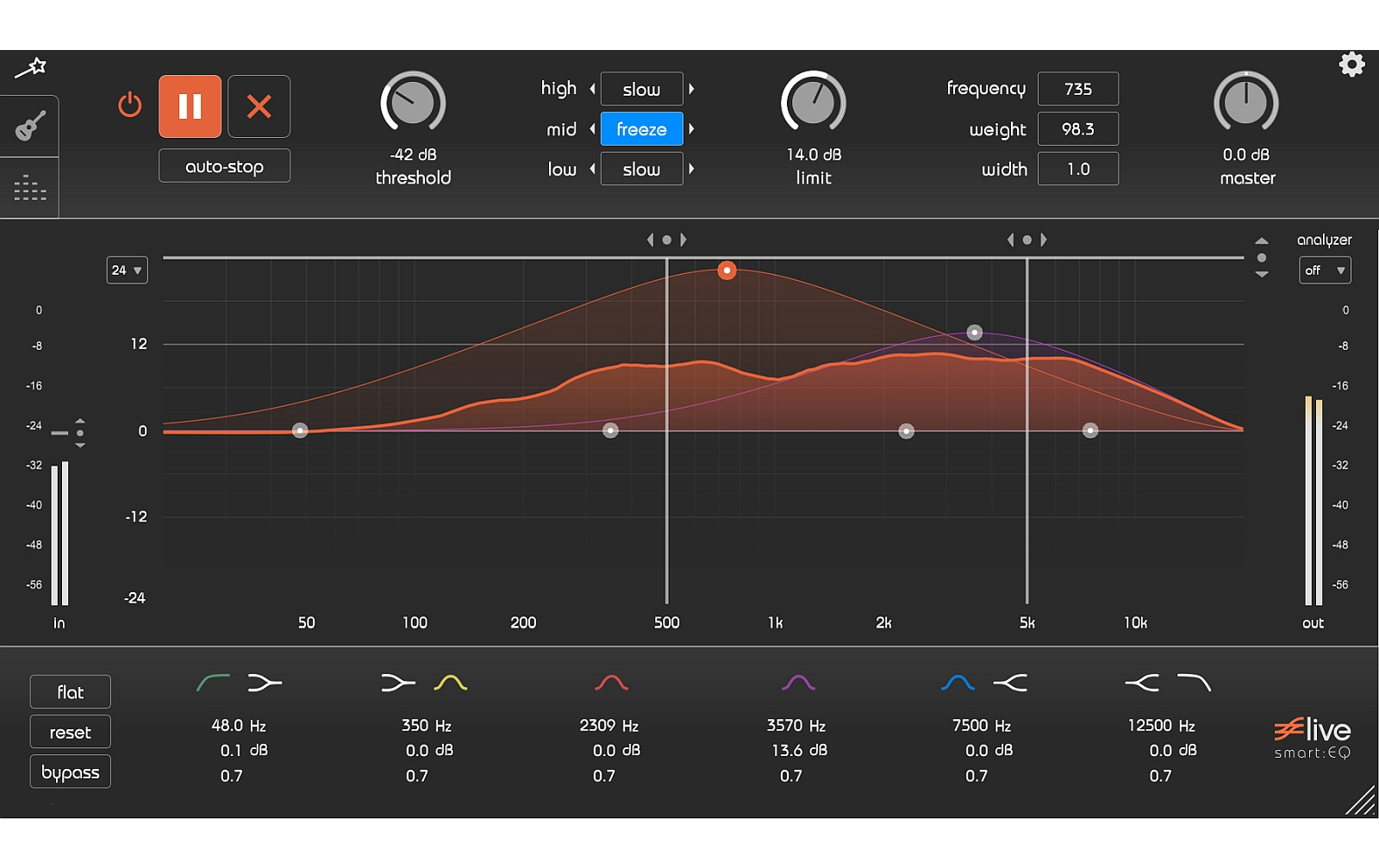Toggle the orange power button
The height and width of the screenshot is (868, 1379).
[129, 105]
